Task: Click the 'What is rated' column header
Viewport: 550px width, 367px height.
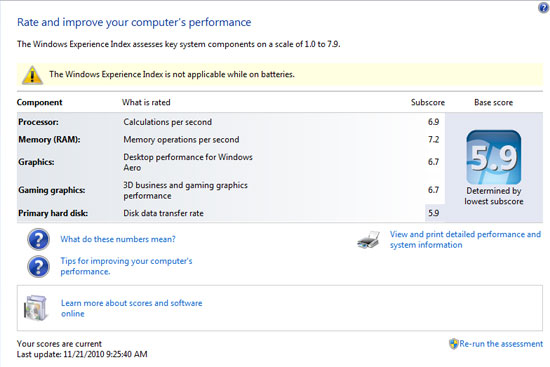Action: click(x=146, y=102)
